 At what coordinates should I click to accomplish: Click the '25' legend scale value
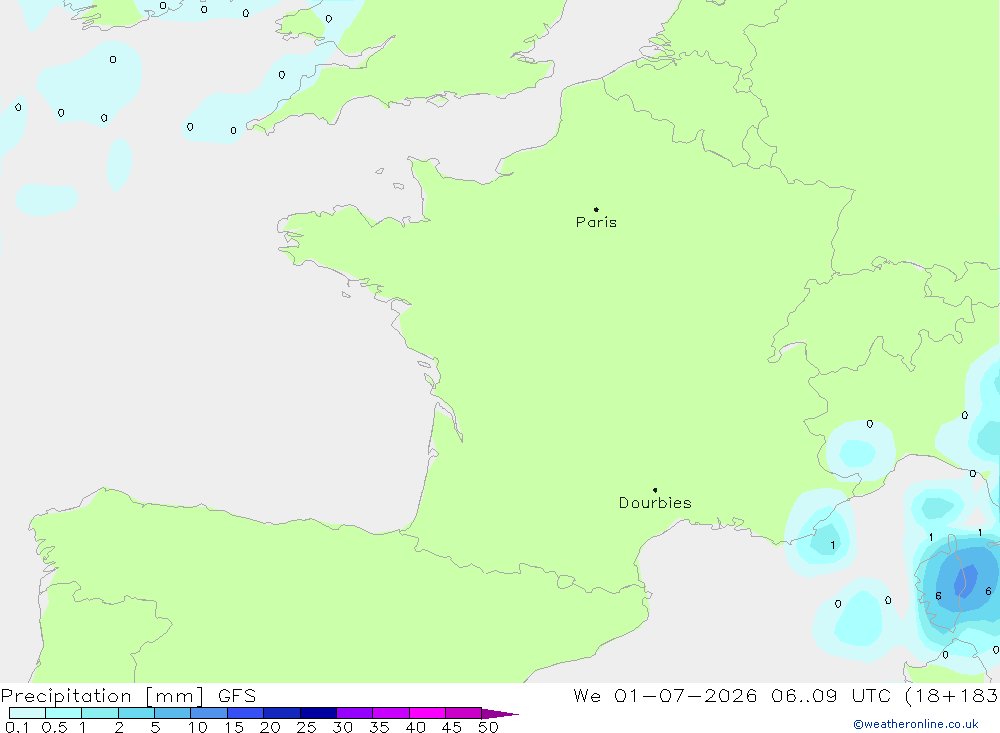click(306, 727)
